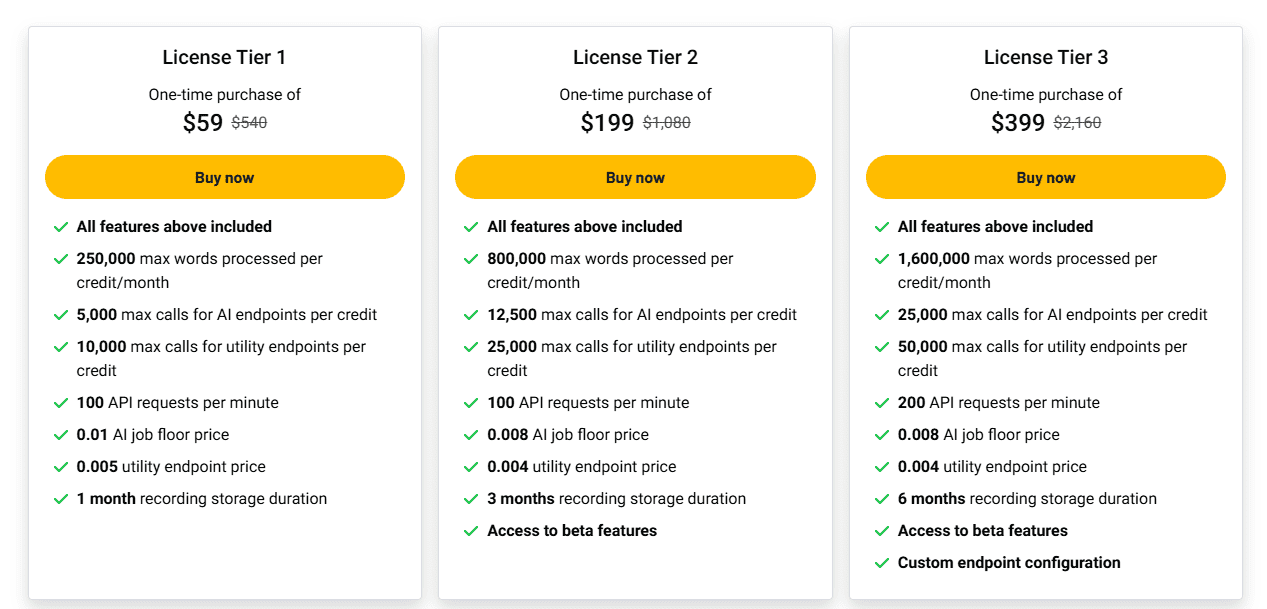
Task: Click the License Tier 1 heading
Action: 225,57
